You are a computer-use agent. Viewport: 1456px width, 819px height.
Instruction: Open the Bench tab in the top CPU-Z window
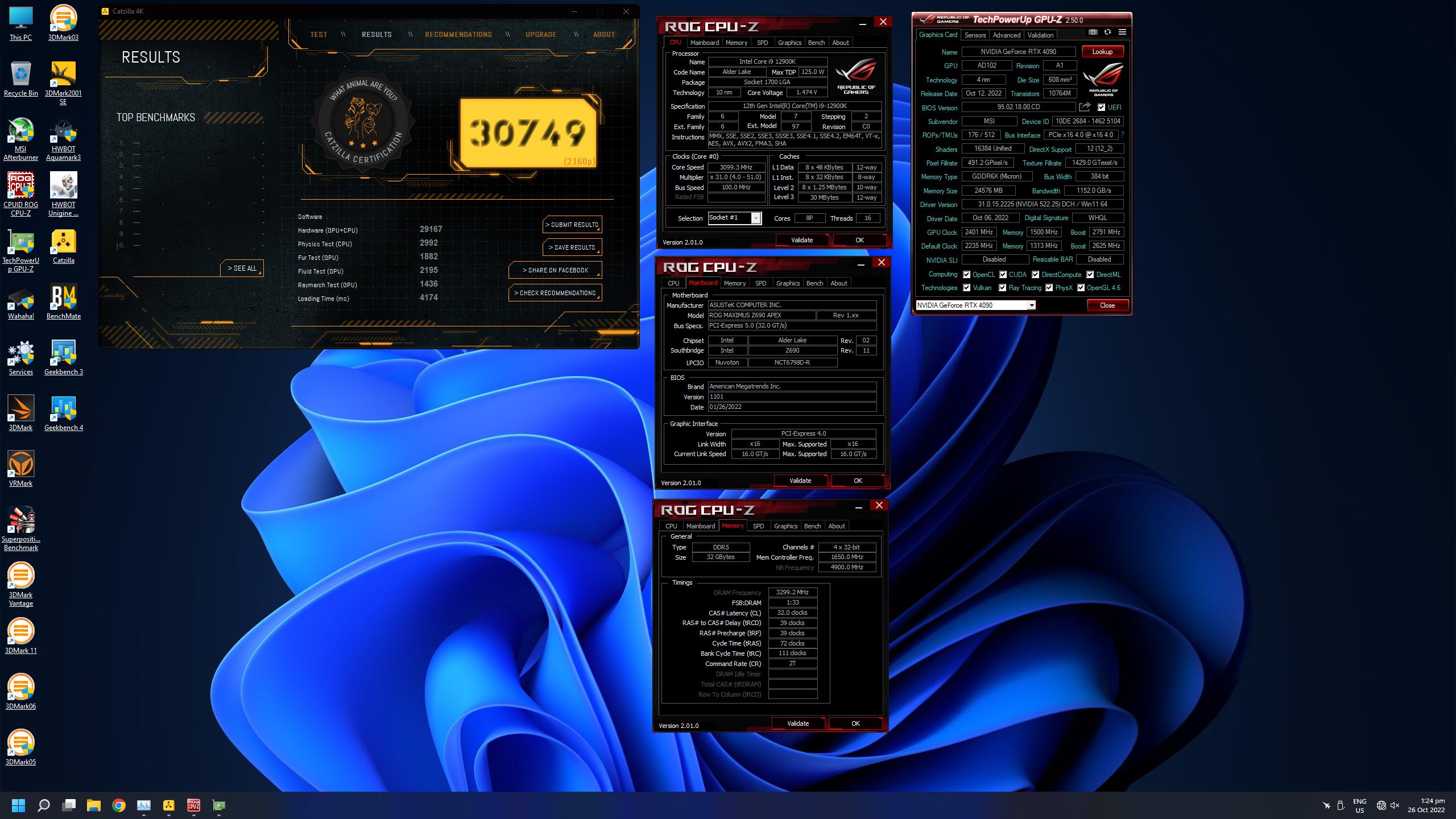pyautogui.click(x=816, y=43)
